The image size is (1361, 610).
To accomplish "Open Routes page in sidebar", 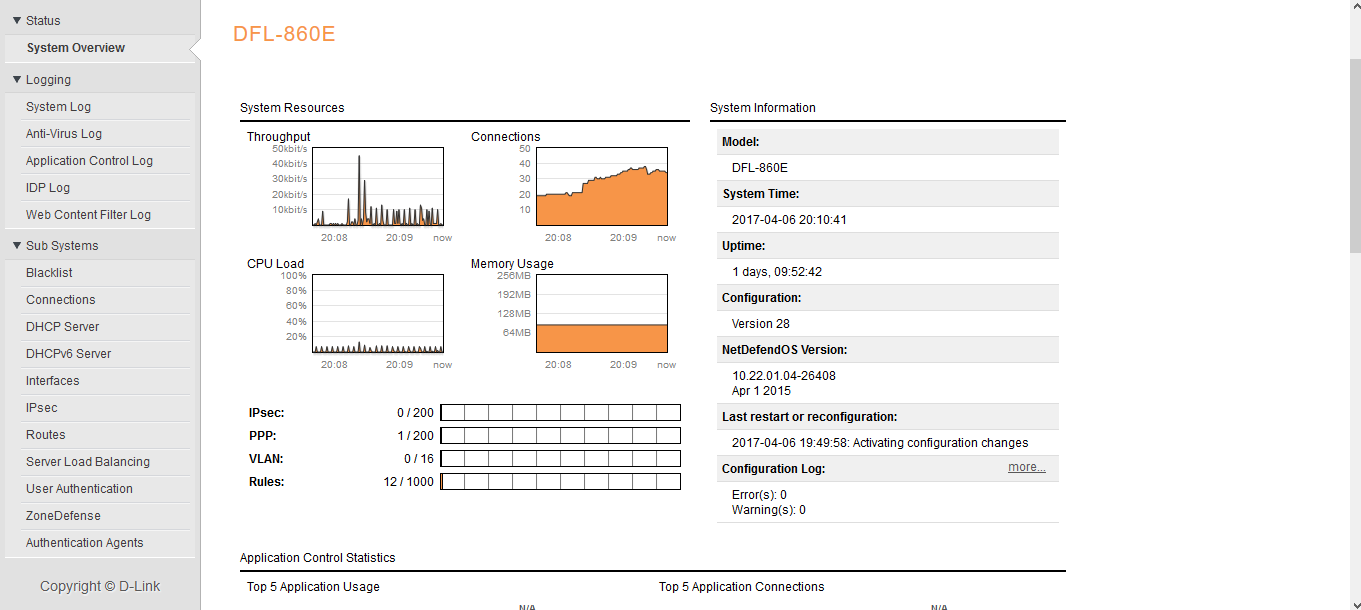I will coord(46,435).
